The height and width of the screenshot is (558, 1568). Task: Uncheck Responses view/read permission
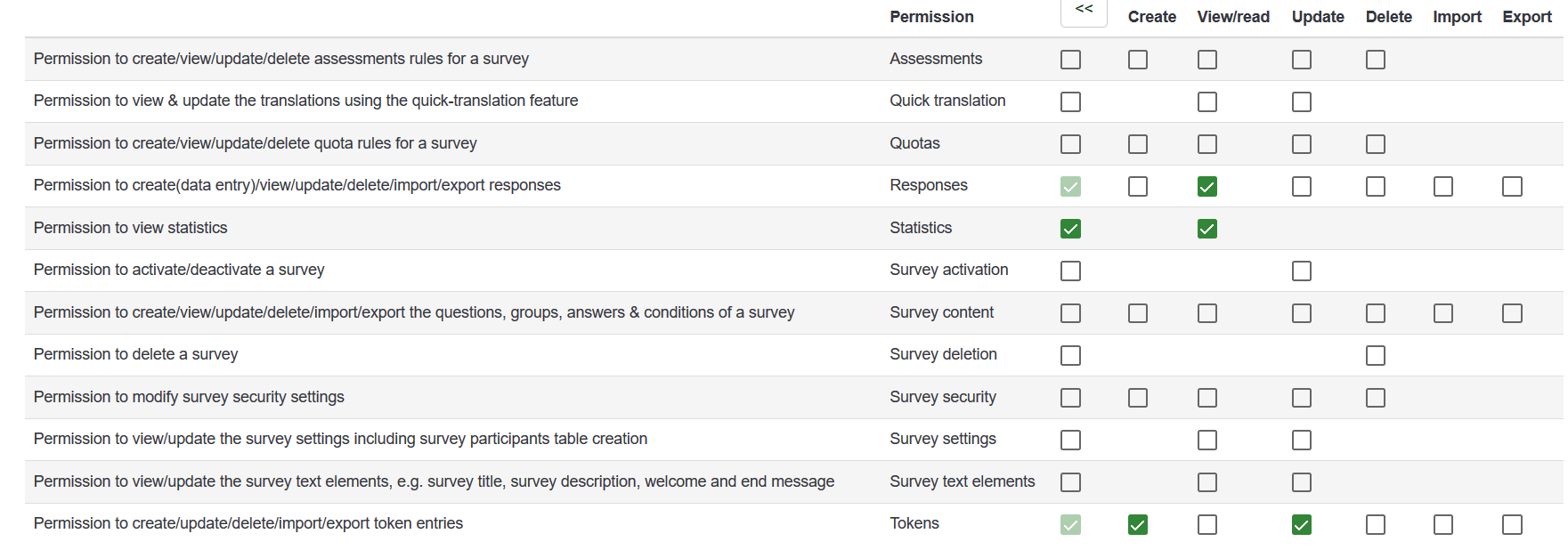[x=1207, y=187]
